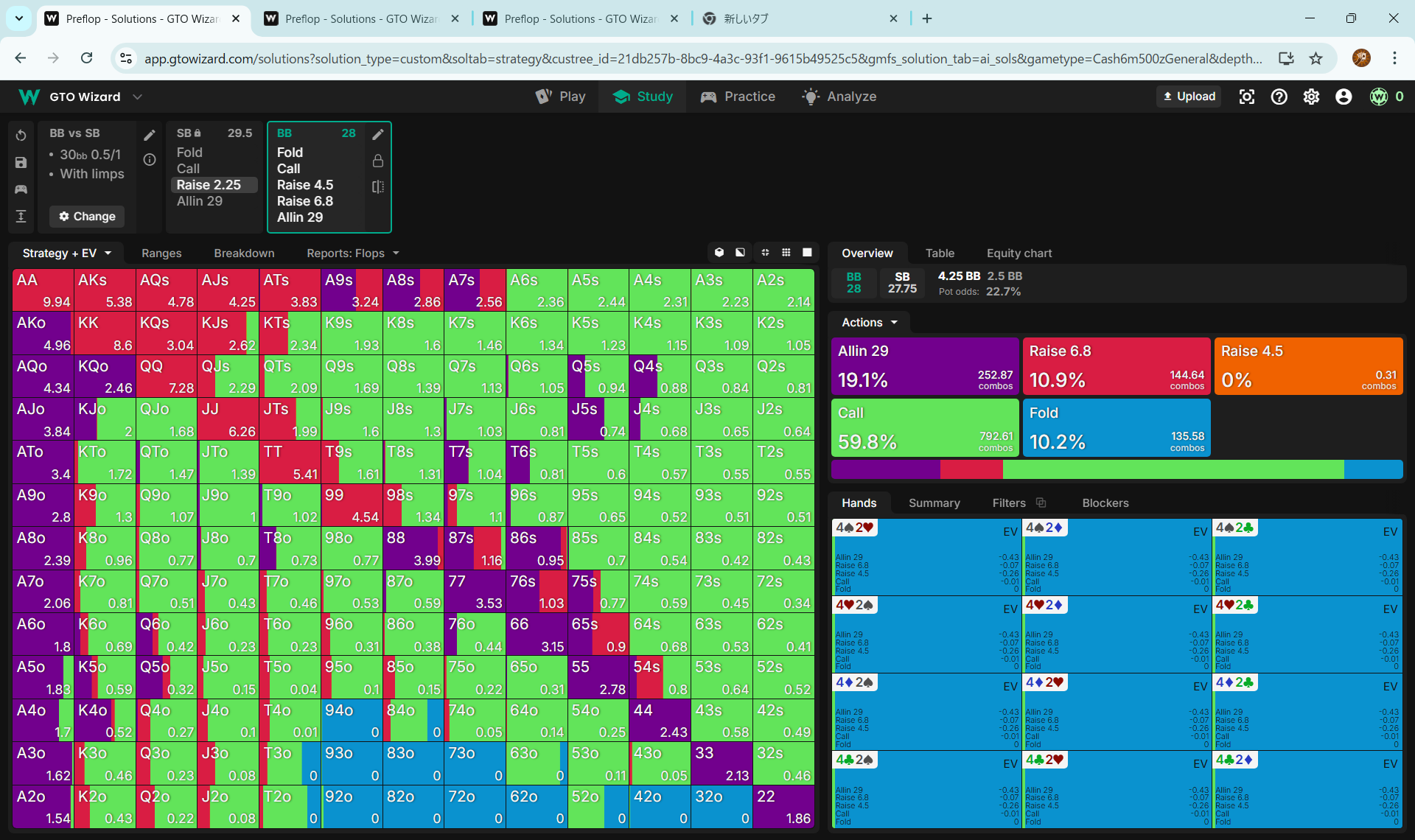The width and height of the screenshot is (1415, 840).
Task: Toggle the lock icon in BB panel
Action: tap(378, 161)
